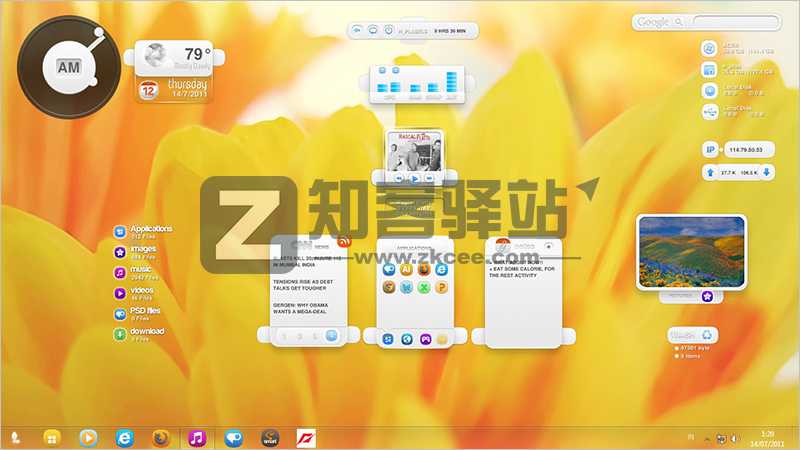Open the third local disk icon
The width and height of the screenshot is (800, 450).
pos(709,91)
